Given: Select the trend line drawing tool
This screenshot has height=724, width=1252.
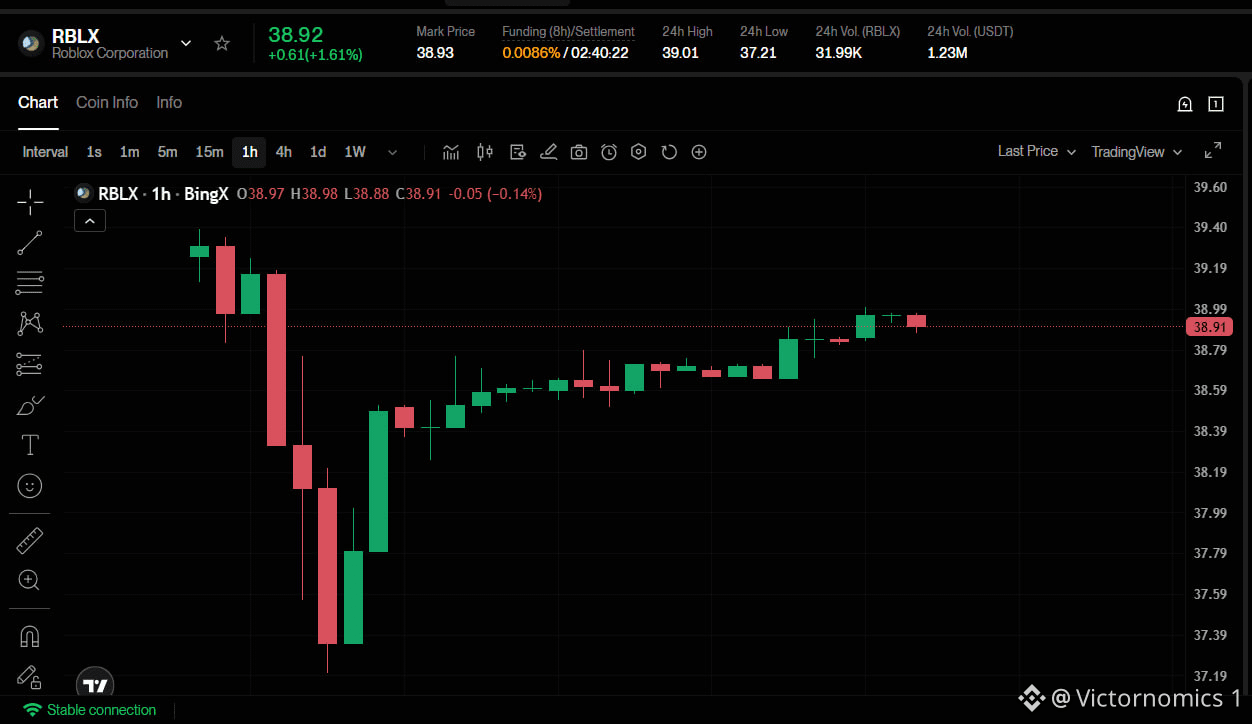Looking at the screenshot, I should (x=30, y=243).
